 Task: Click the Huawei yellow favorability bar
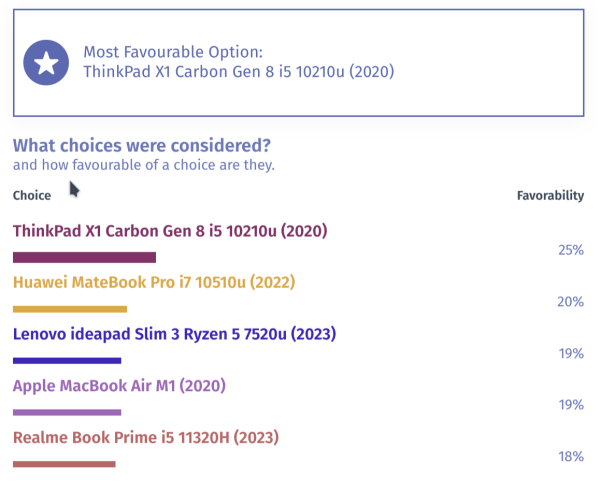coord(70,309)
